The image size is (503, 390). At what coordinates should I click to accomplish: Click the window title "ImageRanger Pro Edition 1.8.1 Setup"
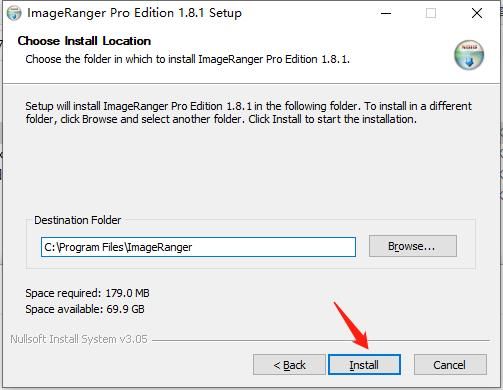pyautogui.click(x=134, y=13)
